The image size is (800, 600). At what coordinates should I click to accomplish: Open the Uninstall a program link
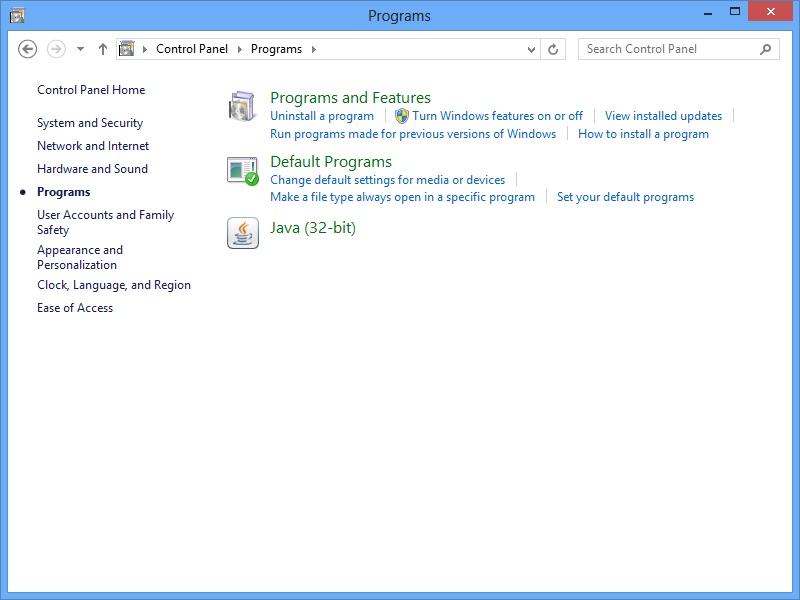coord(322,115)
